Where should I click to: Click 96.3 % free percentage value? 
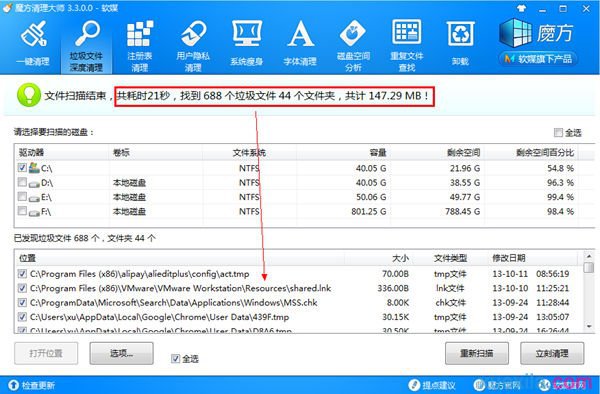pyautogui.click(x=560, y=183)
